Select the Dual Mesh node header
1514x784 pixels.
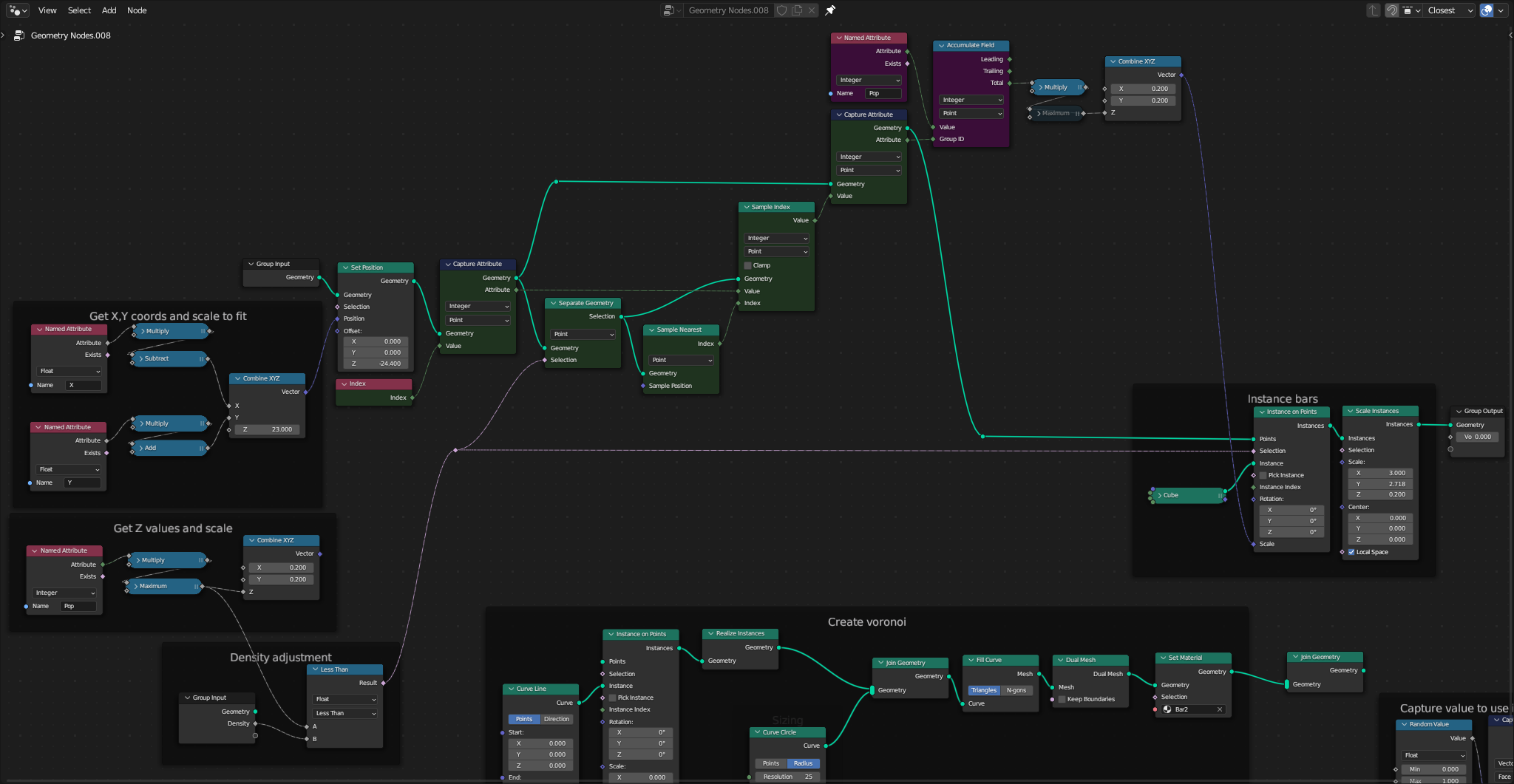pyautogui.click(x=1090, y=660)
